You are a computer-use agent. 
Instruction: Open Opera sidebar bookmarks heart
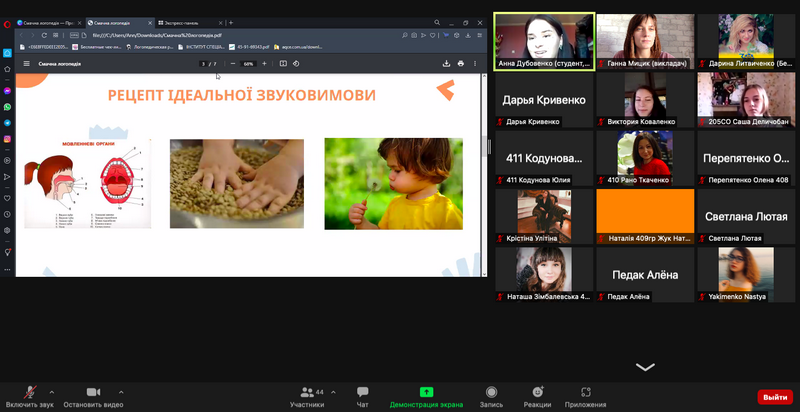(x=7, y=198)
